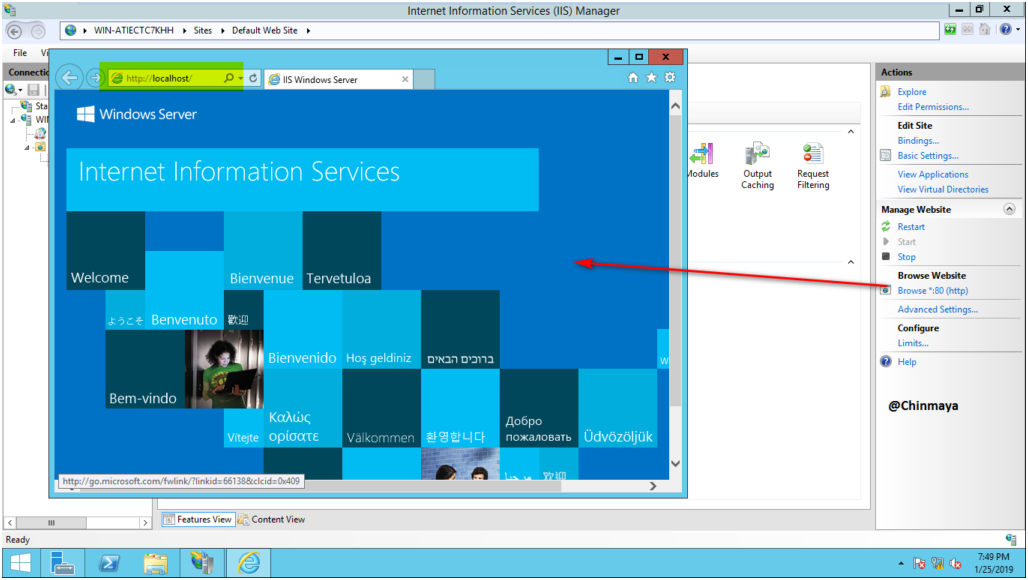Open the Favorites star in Internet Explorer
The width and height of the screenshot is (1028, 580).
click(x=651, y=77)
